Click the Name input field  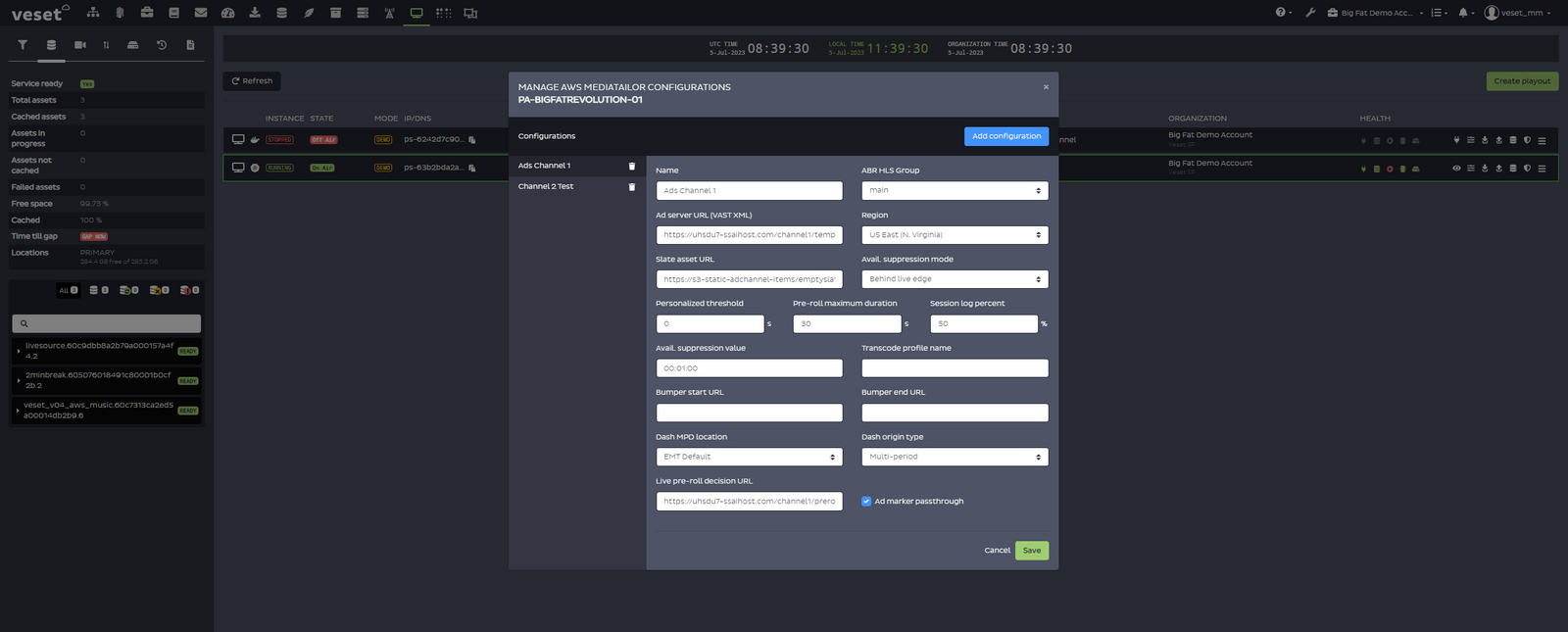(749, 190)
